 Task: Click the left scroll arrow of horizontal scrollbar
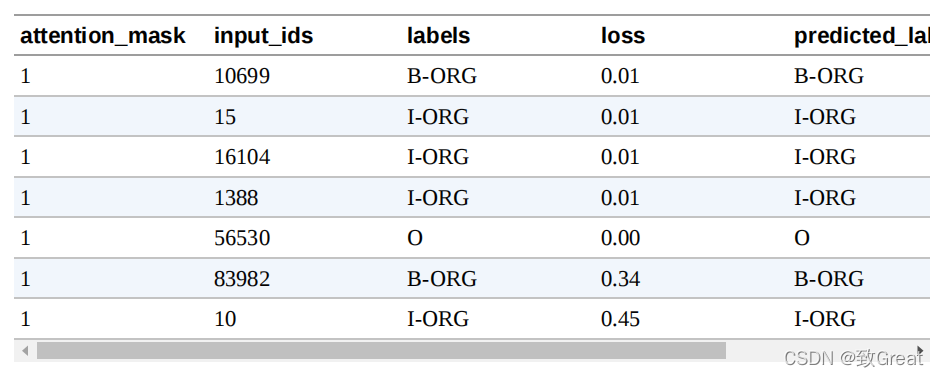tap(25, 351)
